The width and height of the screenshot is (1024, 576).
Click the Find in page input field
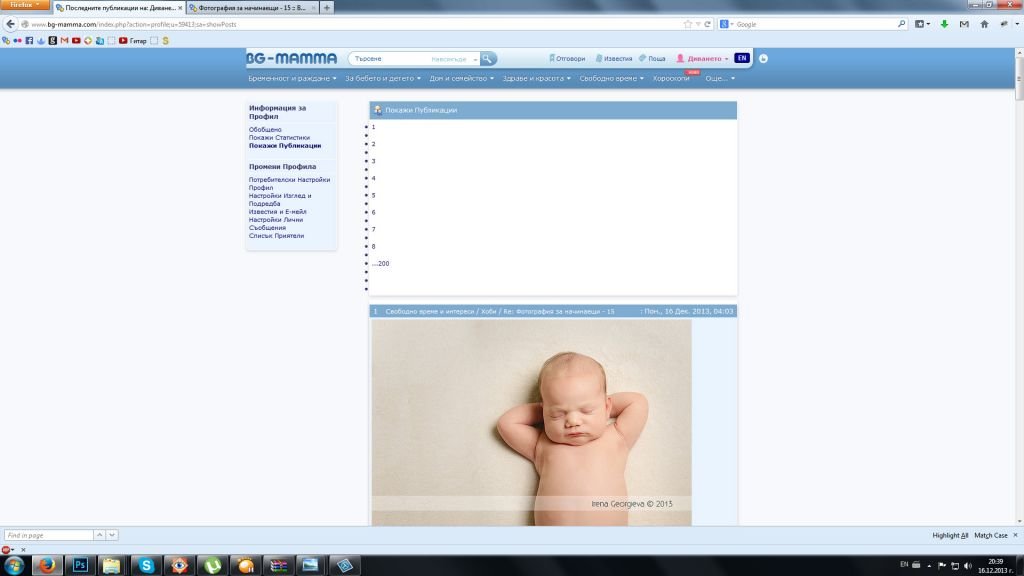coord(48,535)
